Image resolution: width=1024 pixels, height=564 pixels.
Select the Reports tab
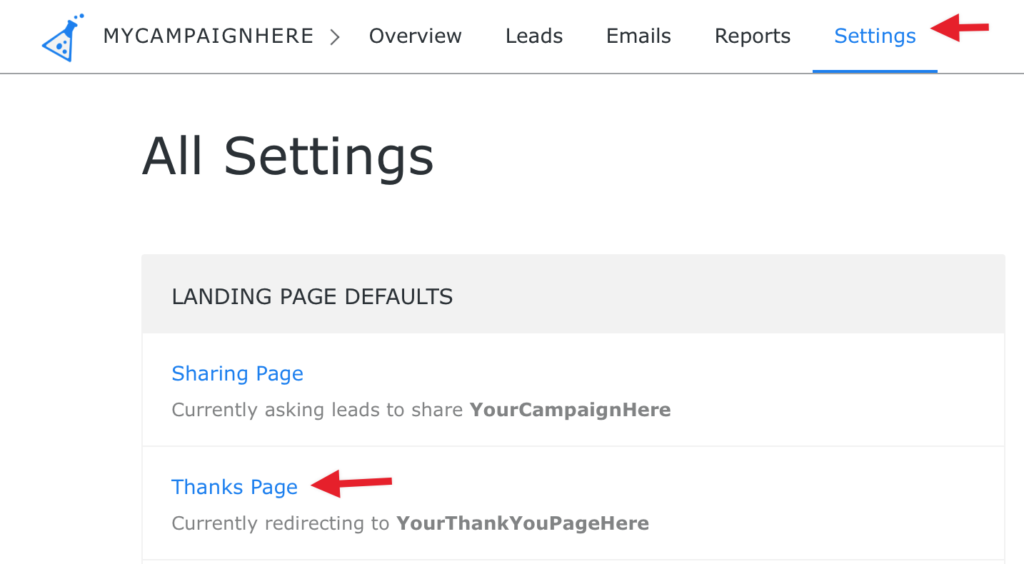[x=752, y=36]
